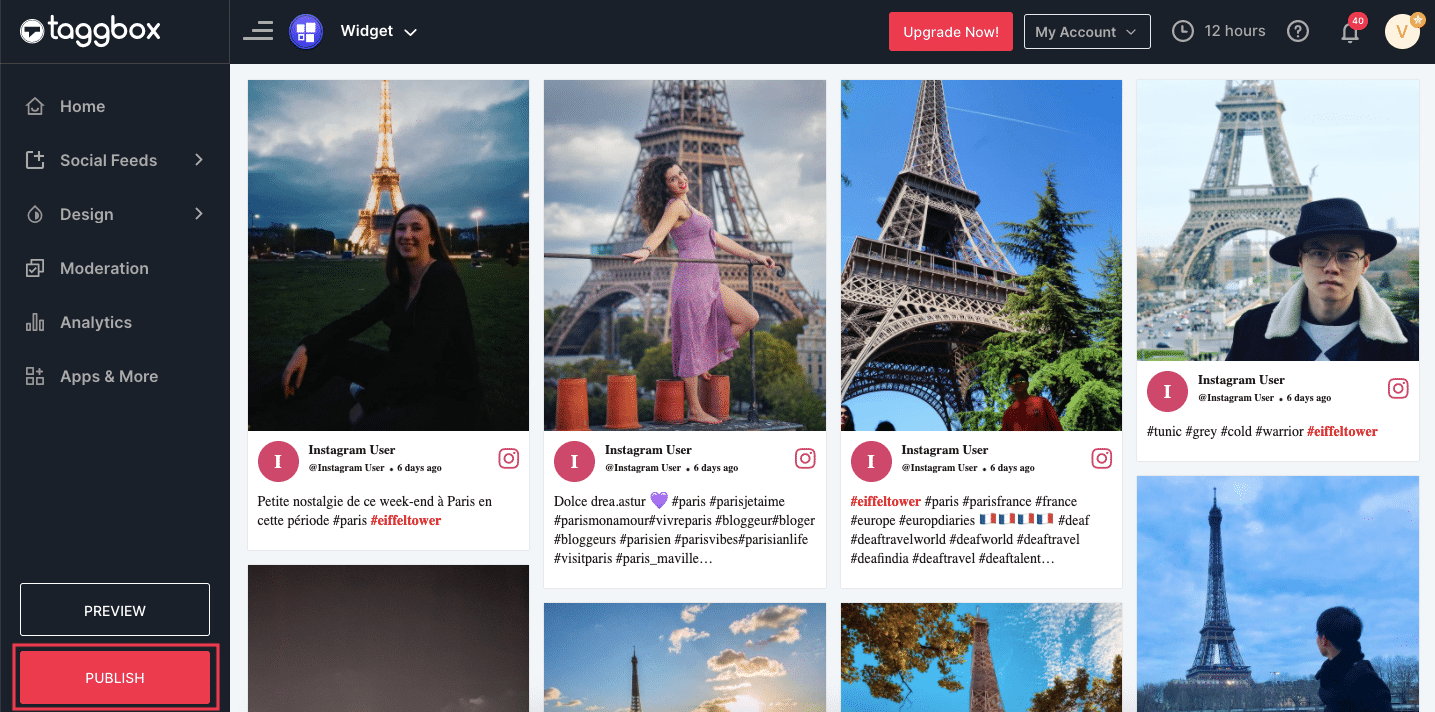Go to Home in the sidebar
Screen dimensions: 1435x712
coord(82,106)
